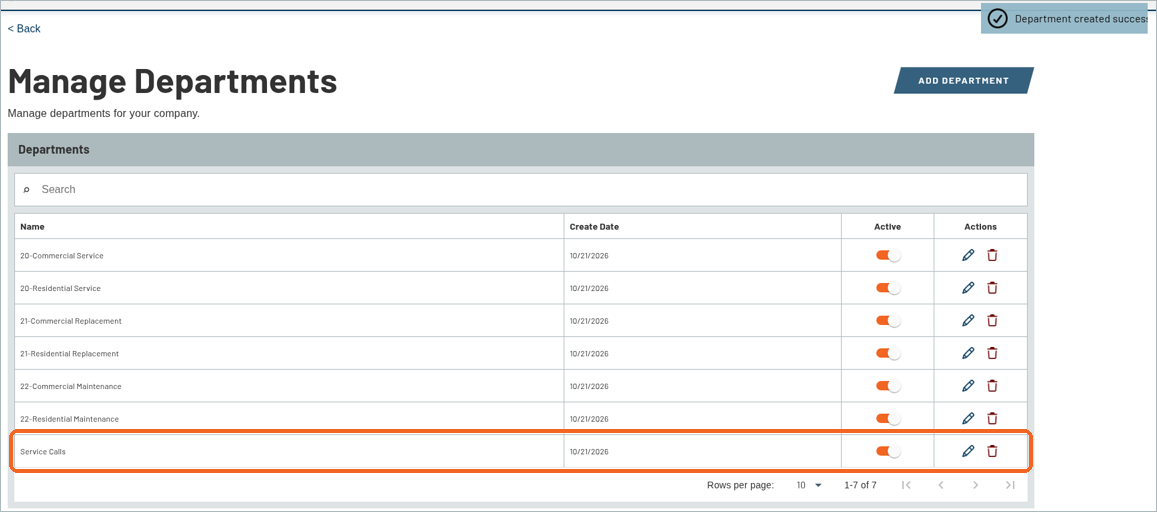
Task: Edit the 21-Commercial Replacement department
Action: tap(968, 320)
